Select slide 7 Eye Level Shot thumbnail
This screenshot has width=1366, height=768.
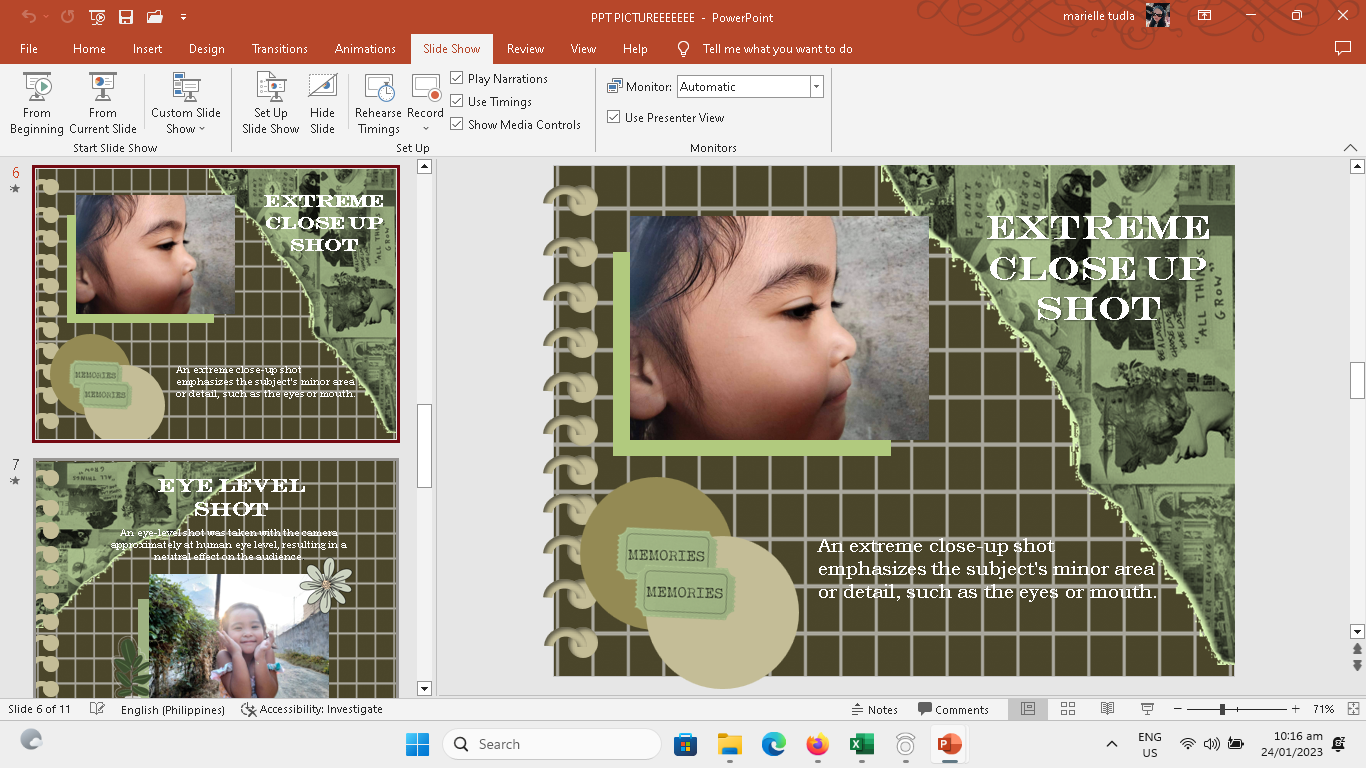click(x=216, y=578)
